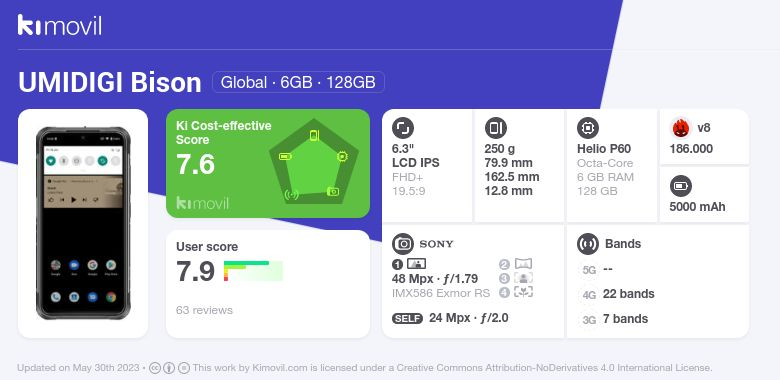Click the Kimovil logo at top
Viewport: 780px width, 380px height.
pyautogui.click(x=60, y=25)
